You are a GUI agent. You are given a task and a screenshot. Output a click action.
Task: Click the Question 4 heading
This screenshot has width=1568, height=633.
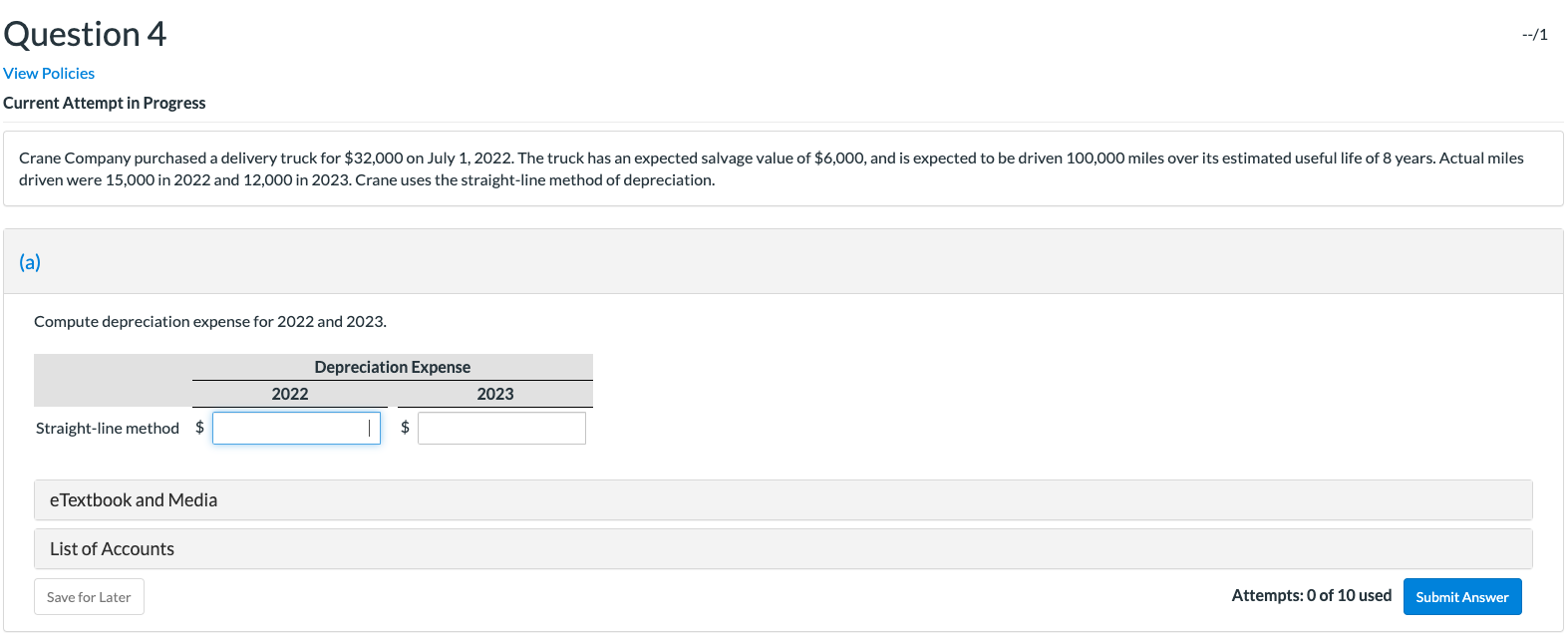85,33
